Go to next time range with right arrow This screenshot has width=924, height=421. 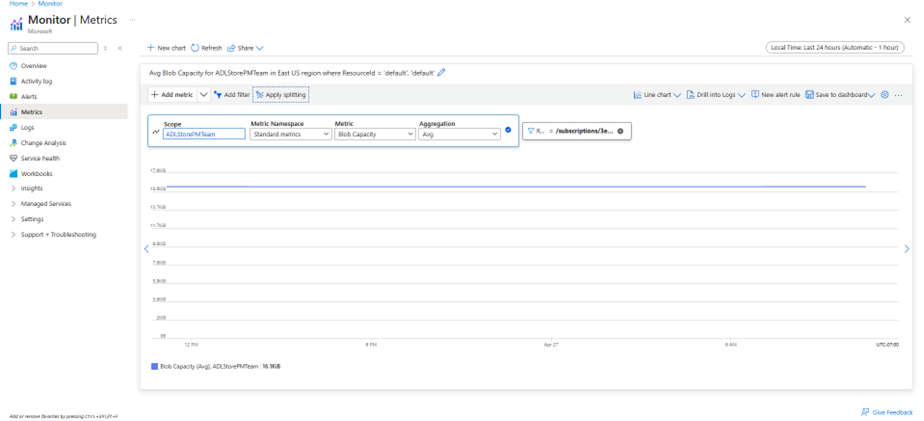[x=907, y=249]
